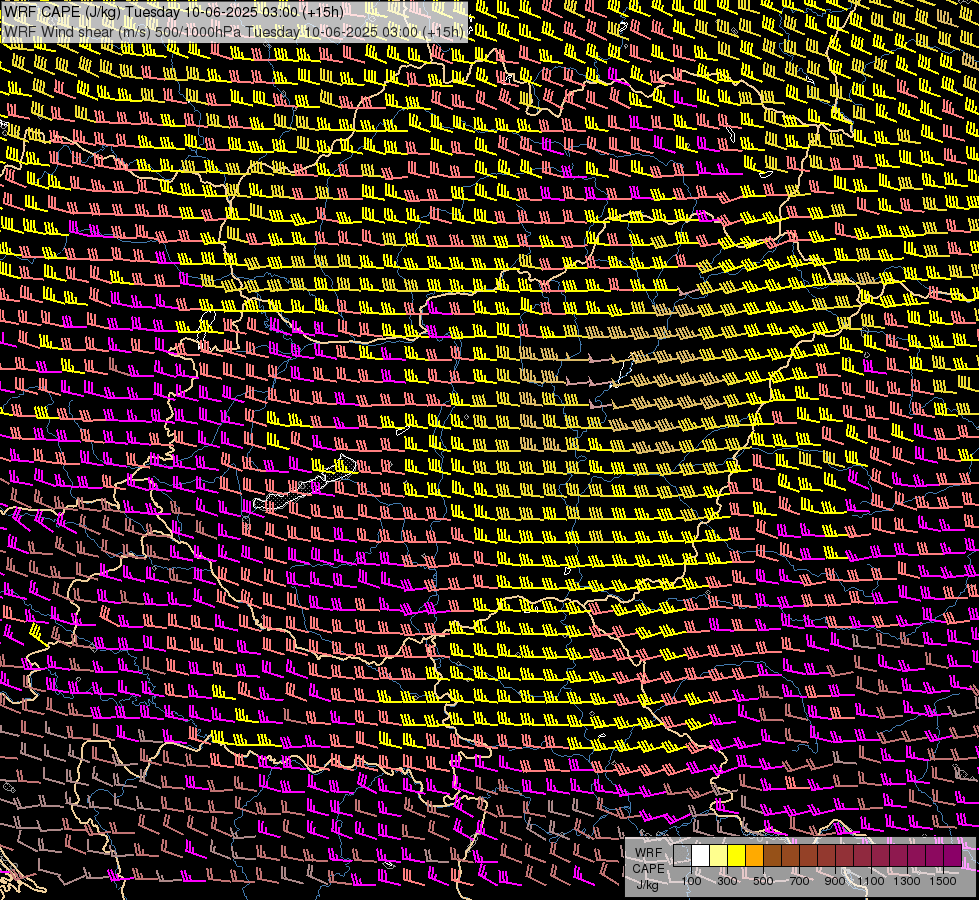Image resolution: width=979 pixels, height=900 pixels.
Task: Click the '1300' legend value
Action: tap(907, 881)
